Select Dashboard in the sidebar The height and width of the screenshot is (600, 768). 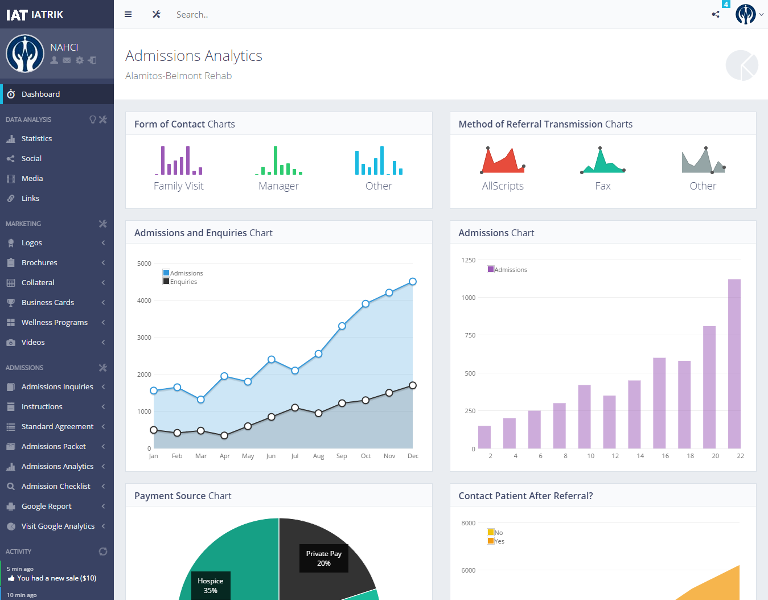[40, 94]
